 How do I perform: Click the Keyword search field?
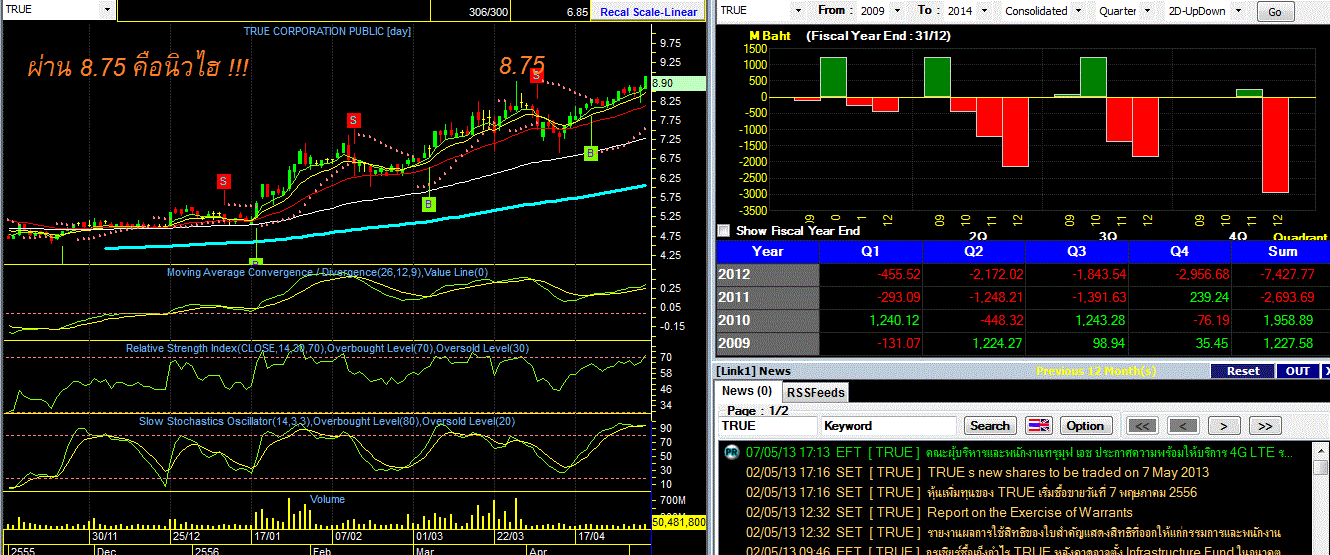tap(888, 426)
